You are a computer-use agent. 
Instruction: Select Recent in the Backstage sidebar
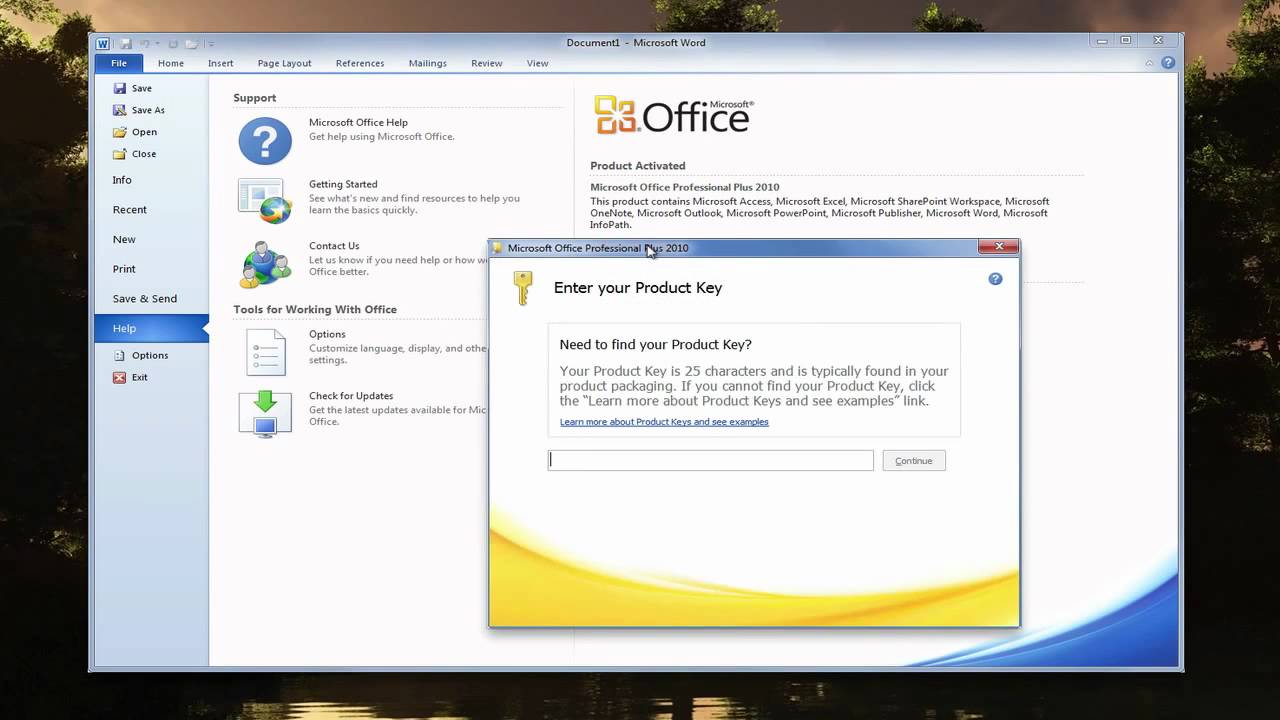click(x=152, y=210)
